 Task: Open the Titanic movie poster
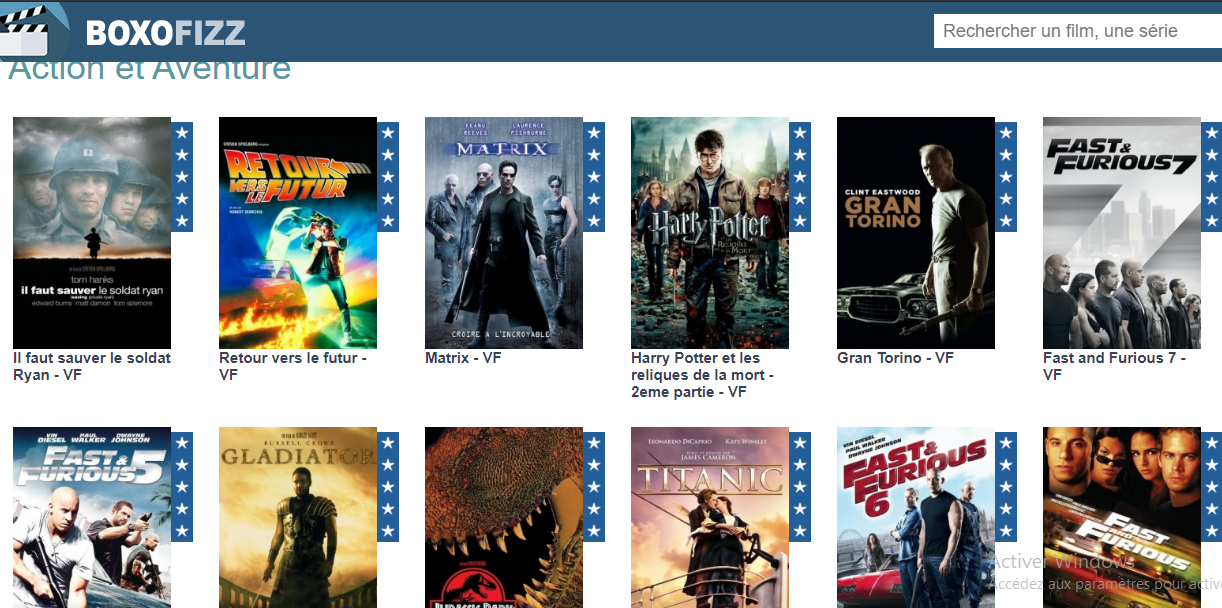[710, 518]
